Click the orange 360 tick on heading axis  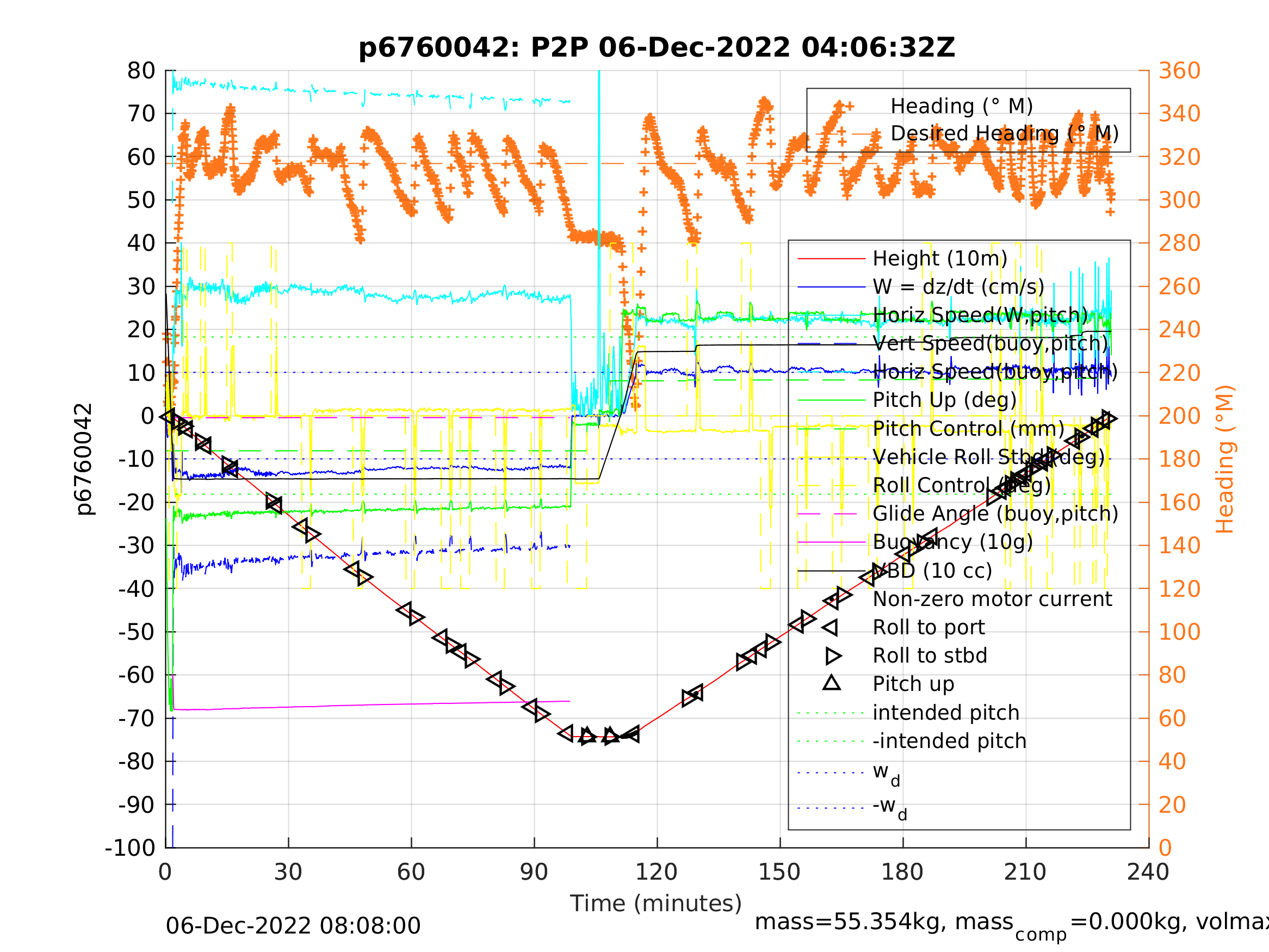(1179, 71)
